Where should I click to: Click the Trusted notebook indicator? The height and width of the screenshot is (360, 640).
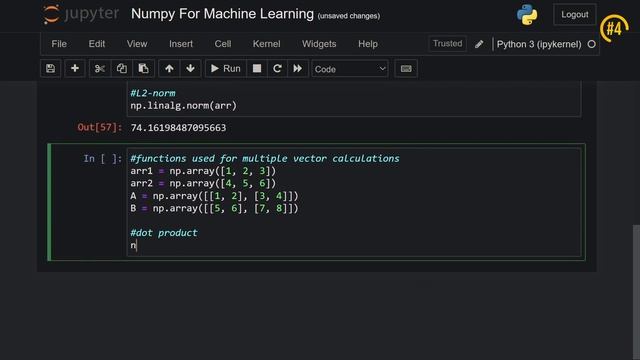click(x=447, y=44)
